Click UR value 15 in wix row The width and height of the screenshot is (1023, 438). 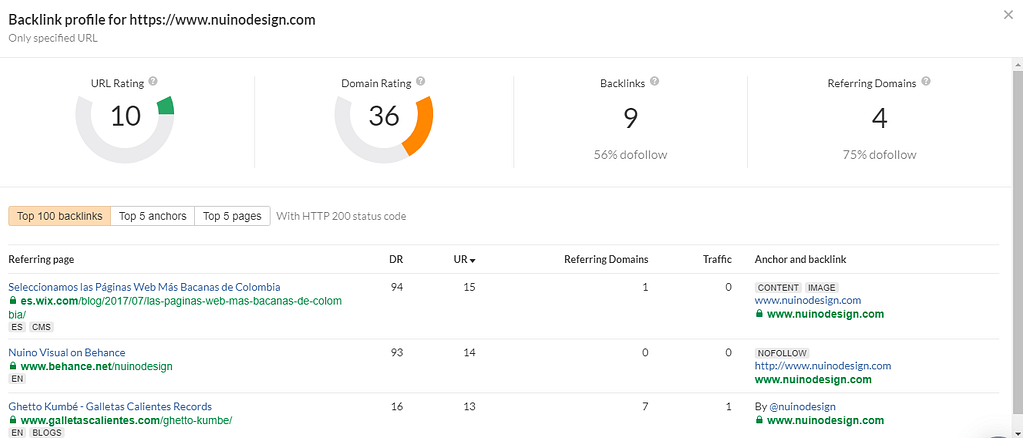pos(468,287)
